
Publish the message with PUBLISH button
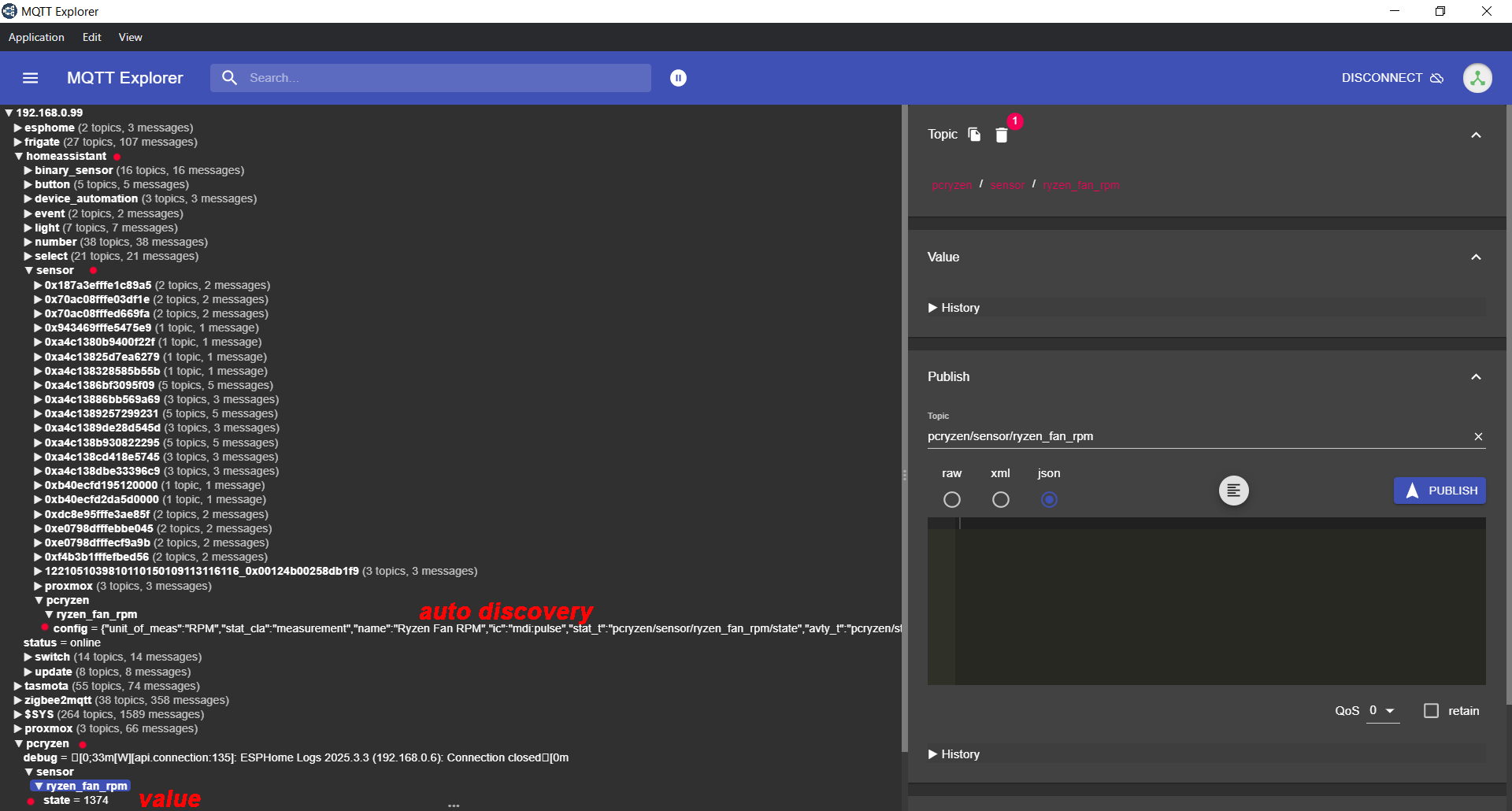[1440, 491]
